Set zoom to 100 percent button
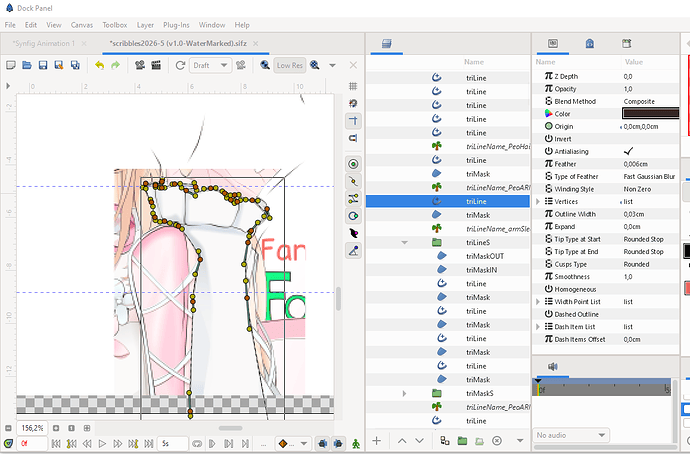690x454 pixels. [x=71, y=428]
